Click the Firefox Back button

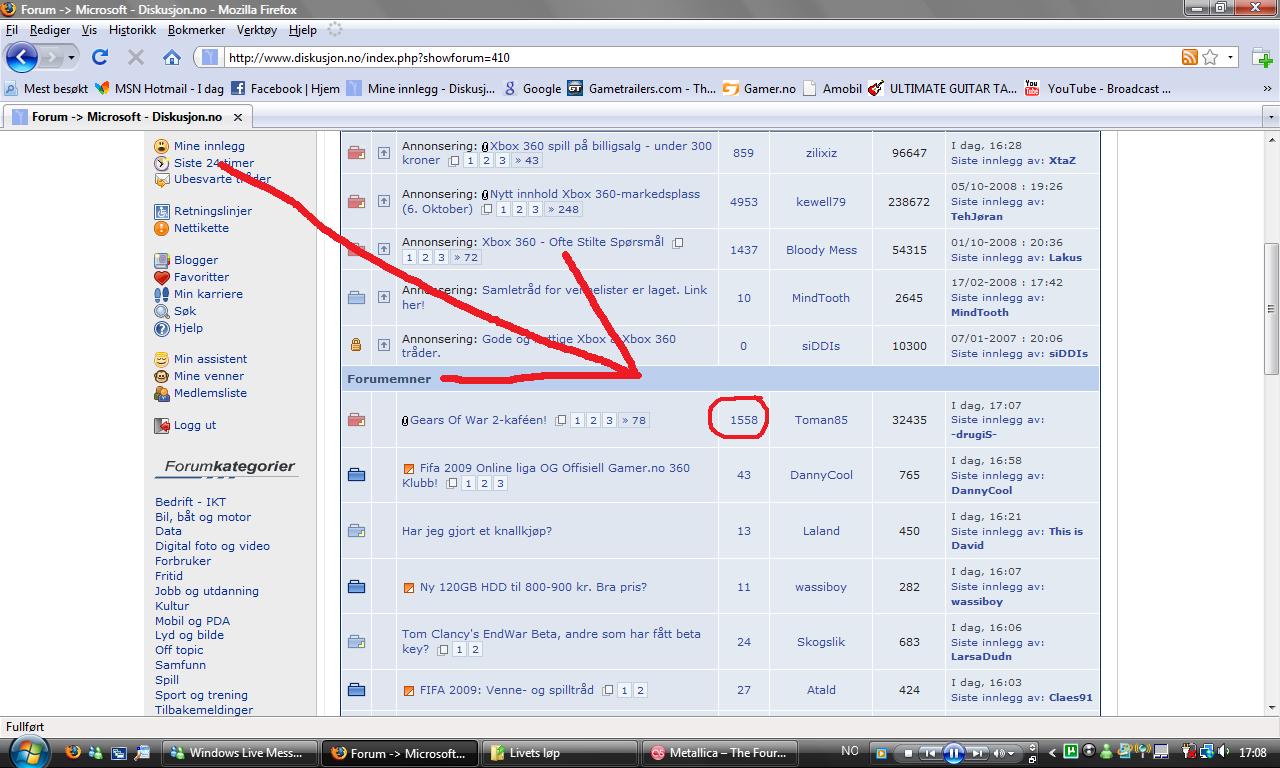coord(22,57)
